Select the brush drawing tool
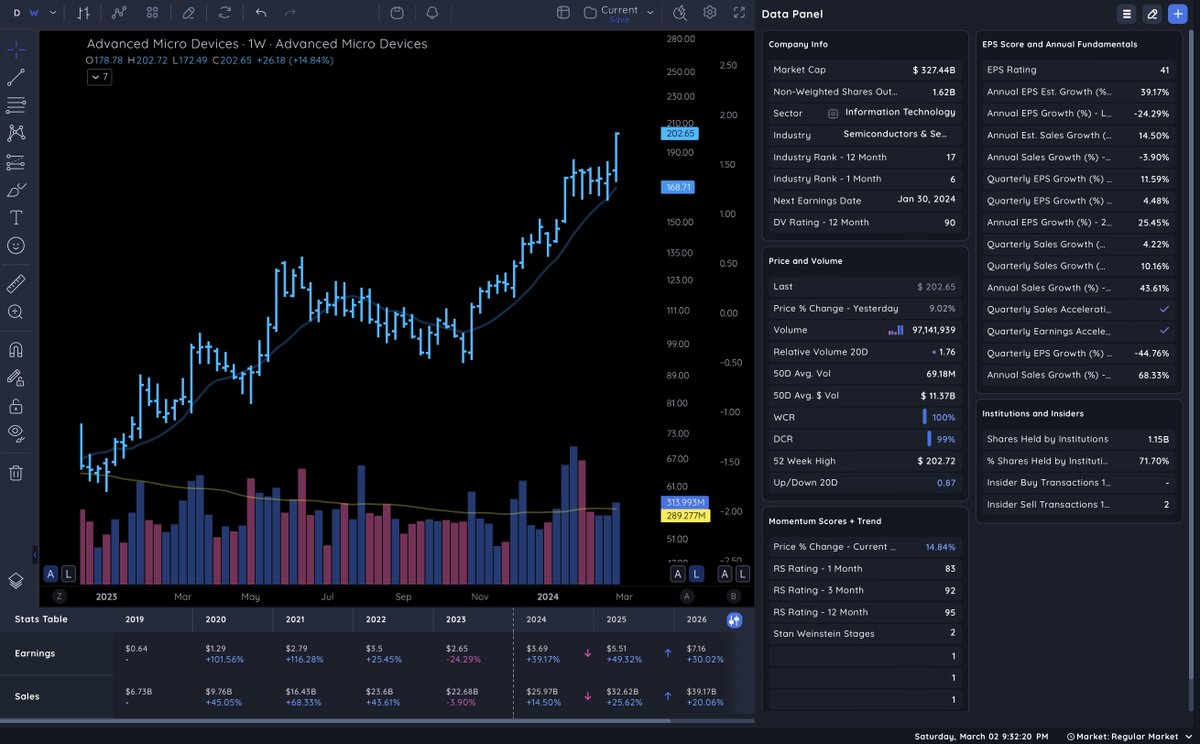This screenshot has height=744, width=1200. 16,189
